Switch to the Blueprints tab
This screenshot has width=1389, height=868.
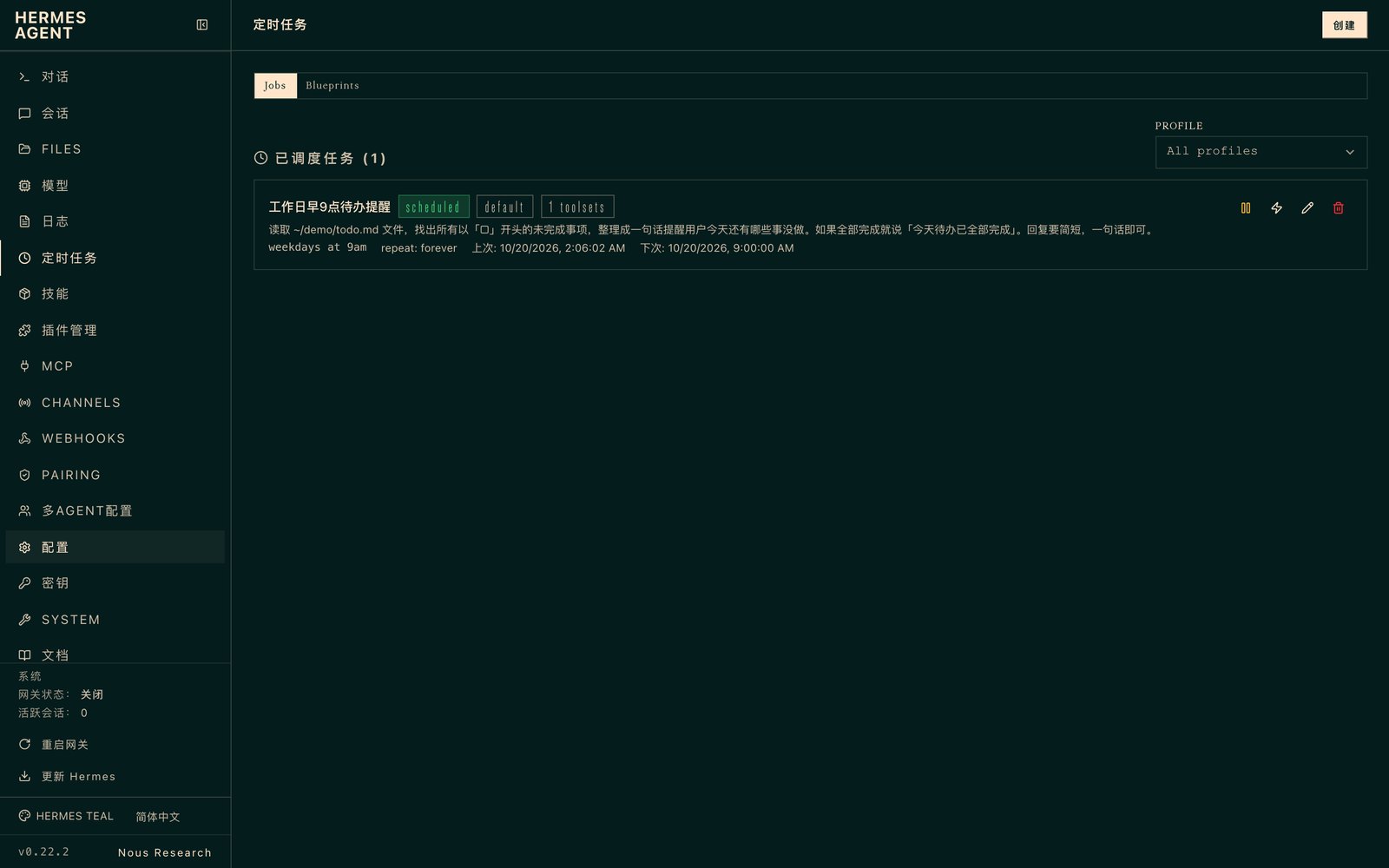click(x=332, y=85)
